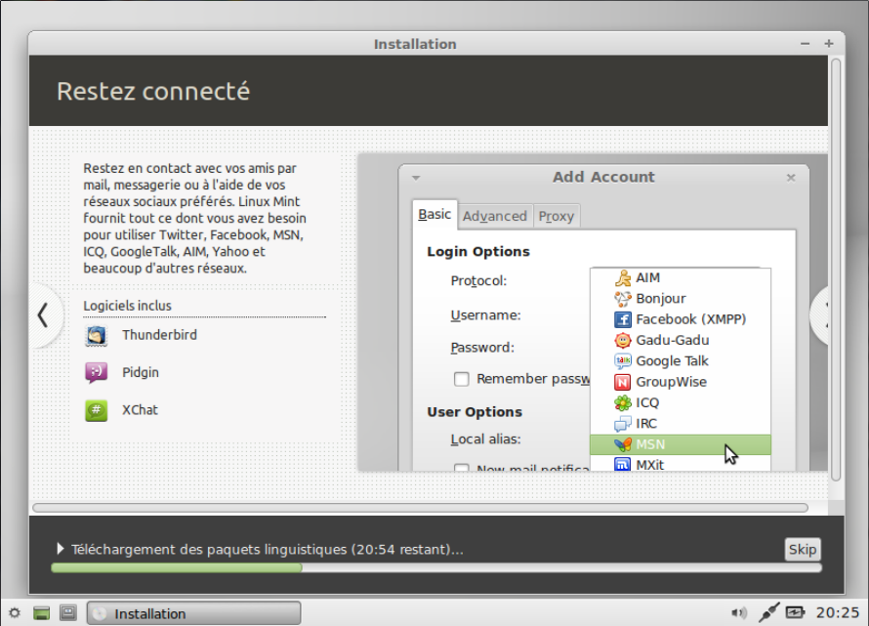Image resolution: width=869 pixels, height=626 pixels.
Task: Open the Add Account window menu arrow
Action: pyautogui.click(x=416, y=178)
